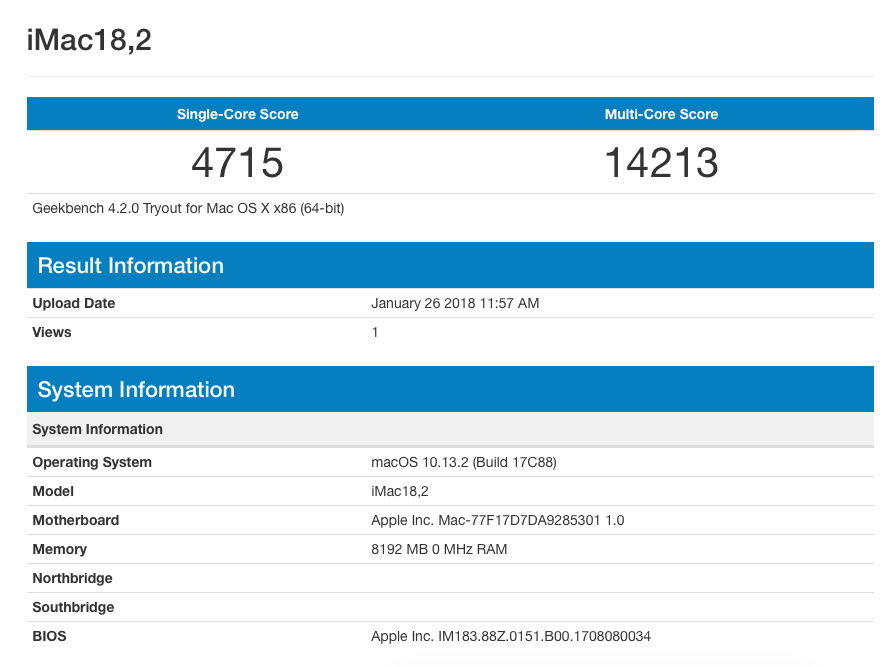Select the single-core score value 4715
892x667 pixels.
pos(237,162)
